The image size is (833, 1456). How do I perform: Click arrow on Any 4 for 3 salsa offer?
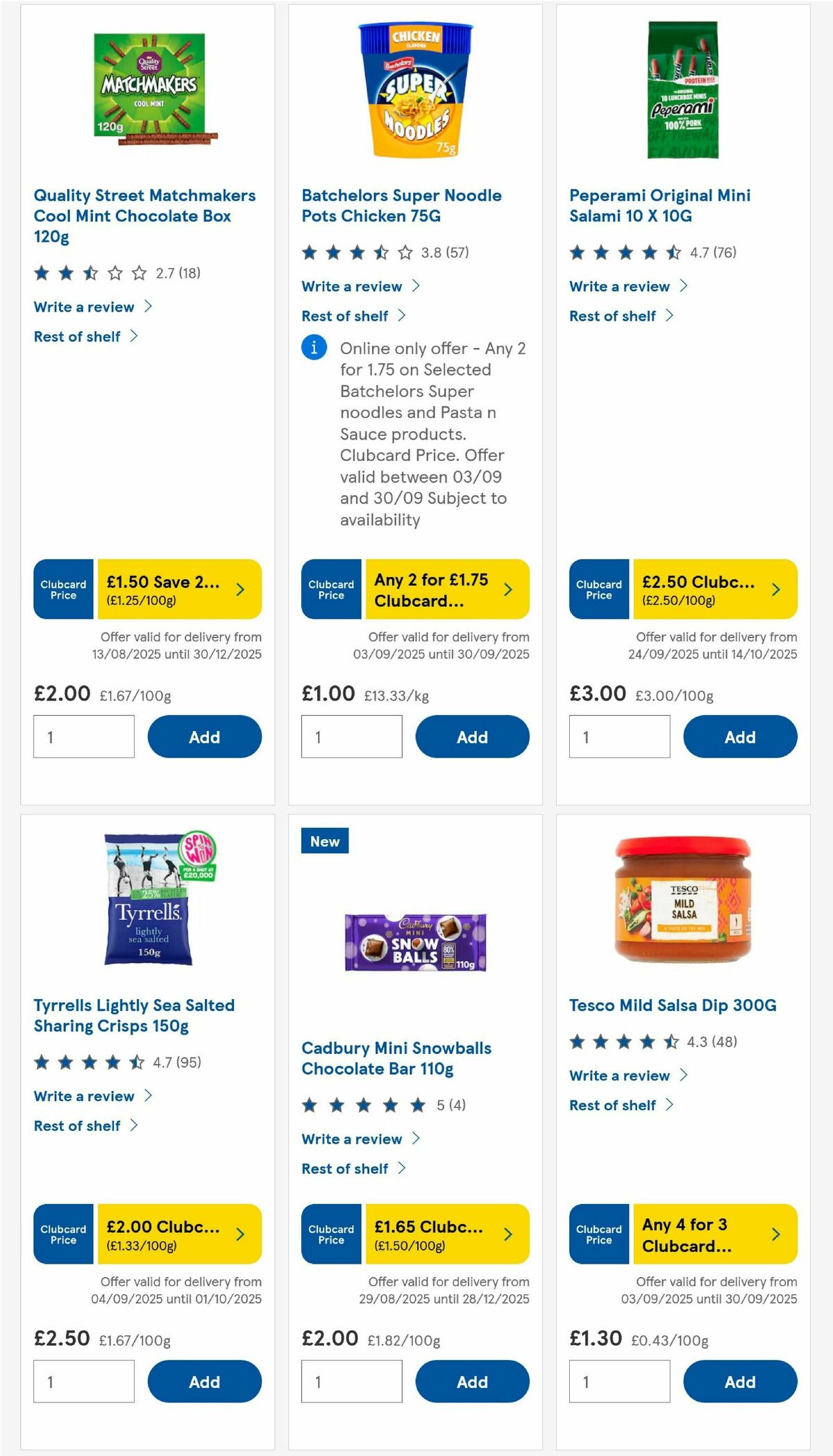point(774,1235)
